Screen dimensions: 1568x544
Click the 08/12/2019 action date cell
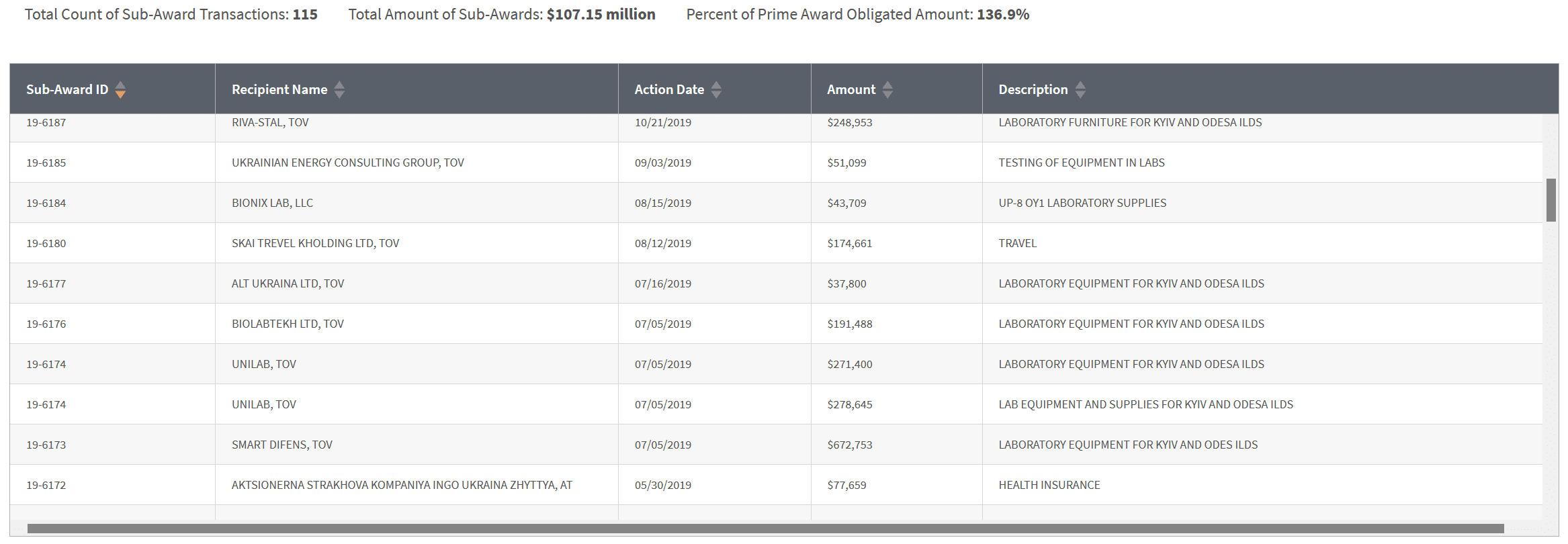coord(663,243)
